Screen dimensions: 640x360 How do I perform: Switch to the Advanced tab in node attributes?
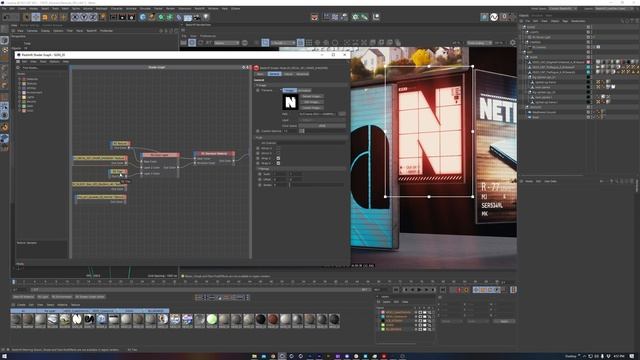[x=302, y=74]
